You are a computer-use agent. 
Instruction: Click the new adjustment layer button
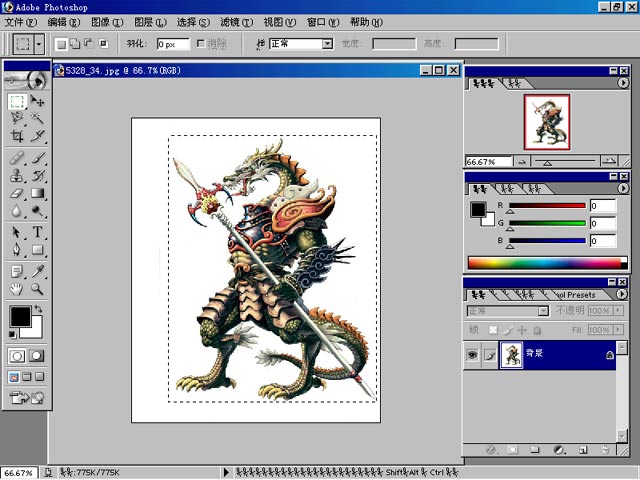pyautogui.click(x=559, y=450)
